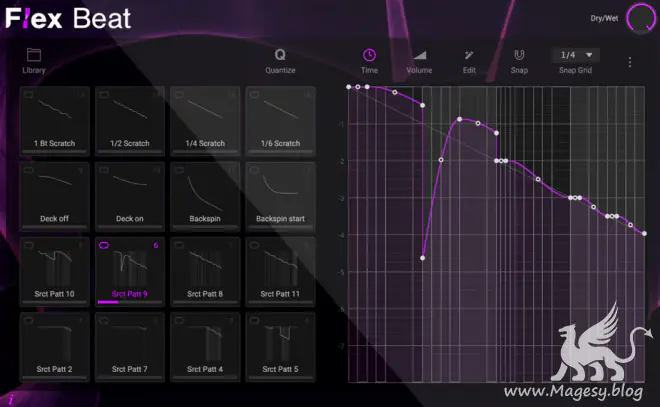Toggle loop icon on 1 Bt Scratch

point(29,94)
